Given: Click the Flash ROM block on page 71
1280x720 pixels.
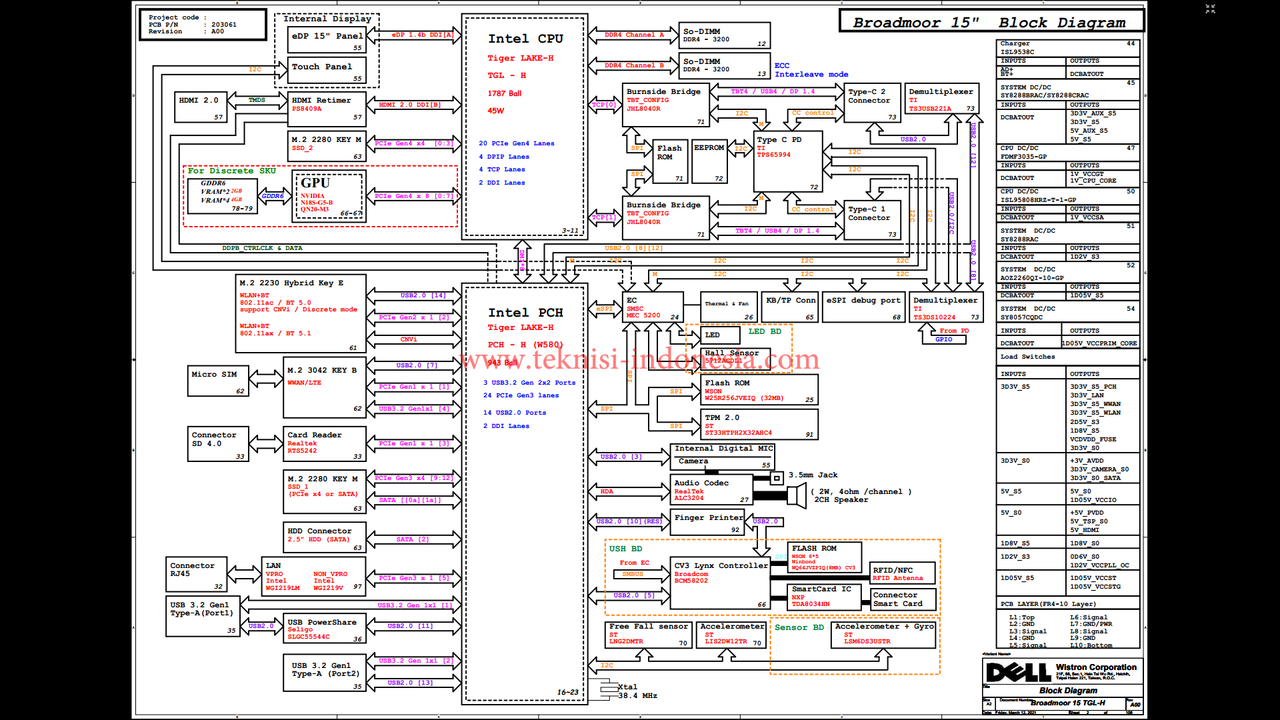Looking at the screenshot, I should coord(670,162).
